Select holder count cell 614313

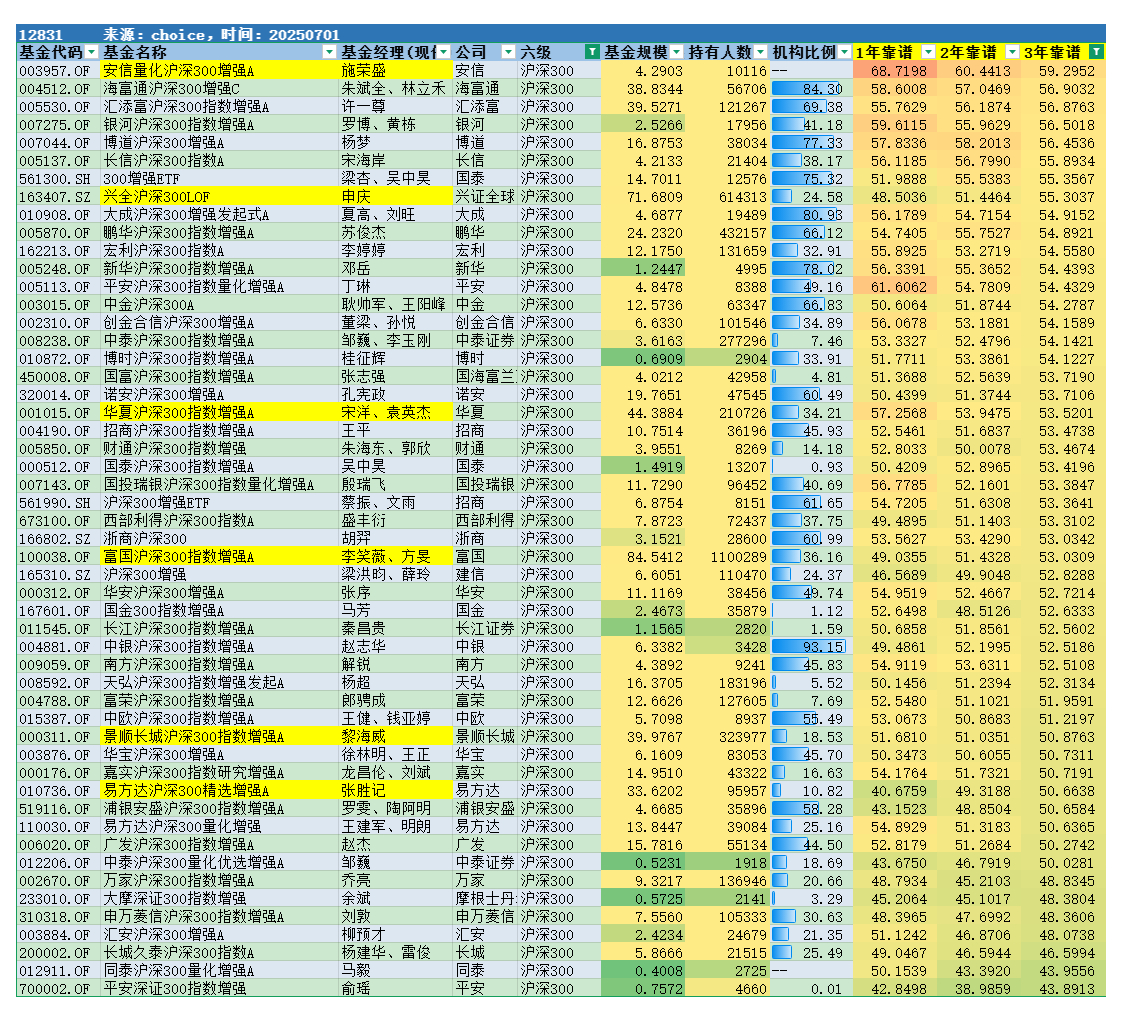(728, 197)
